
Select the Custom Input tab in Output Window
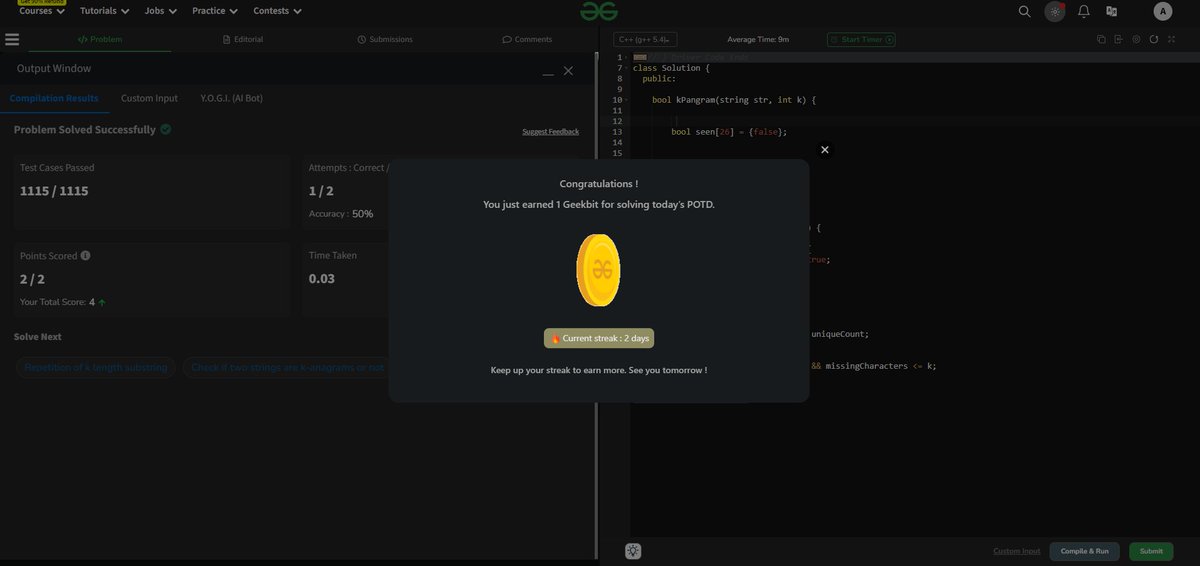click(149, 98)
